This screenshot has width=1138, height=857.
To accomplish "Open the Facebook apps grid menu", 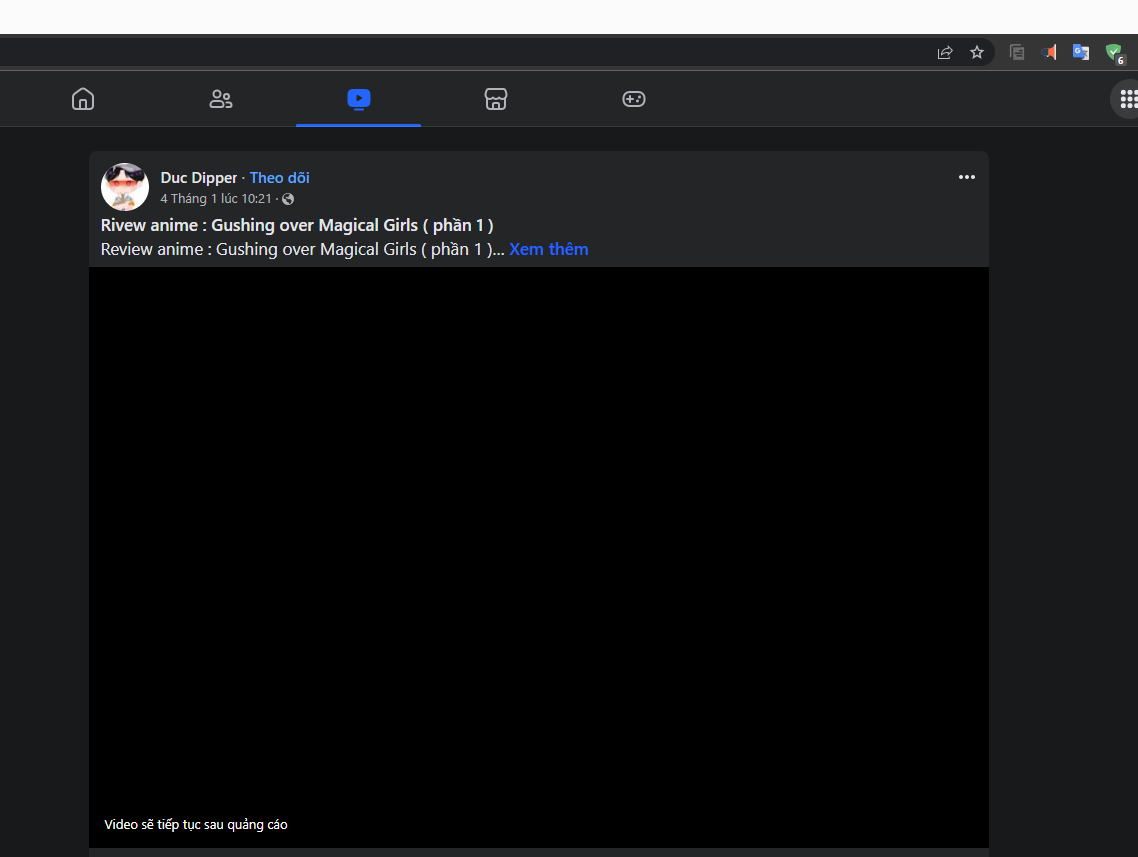I will point(1129,98).
